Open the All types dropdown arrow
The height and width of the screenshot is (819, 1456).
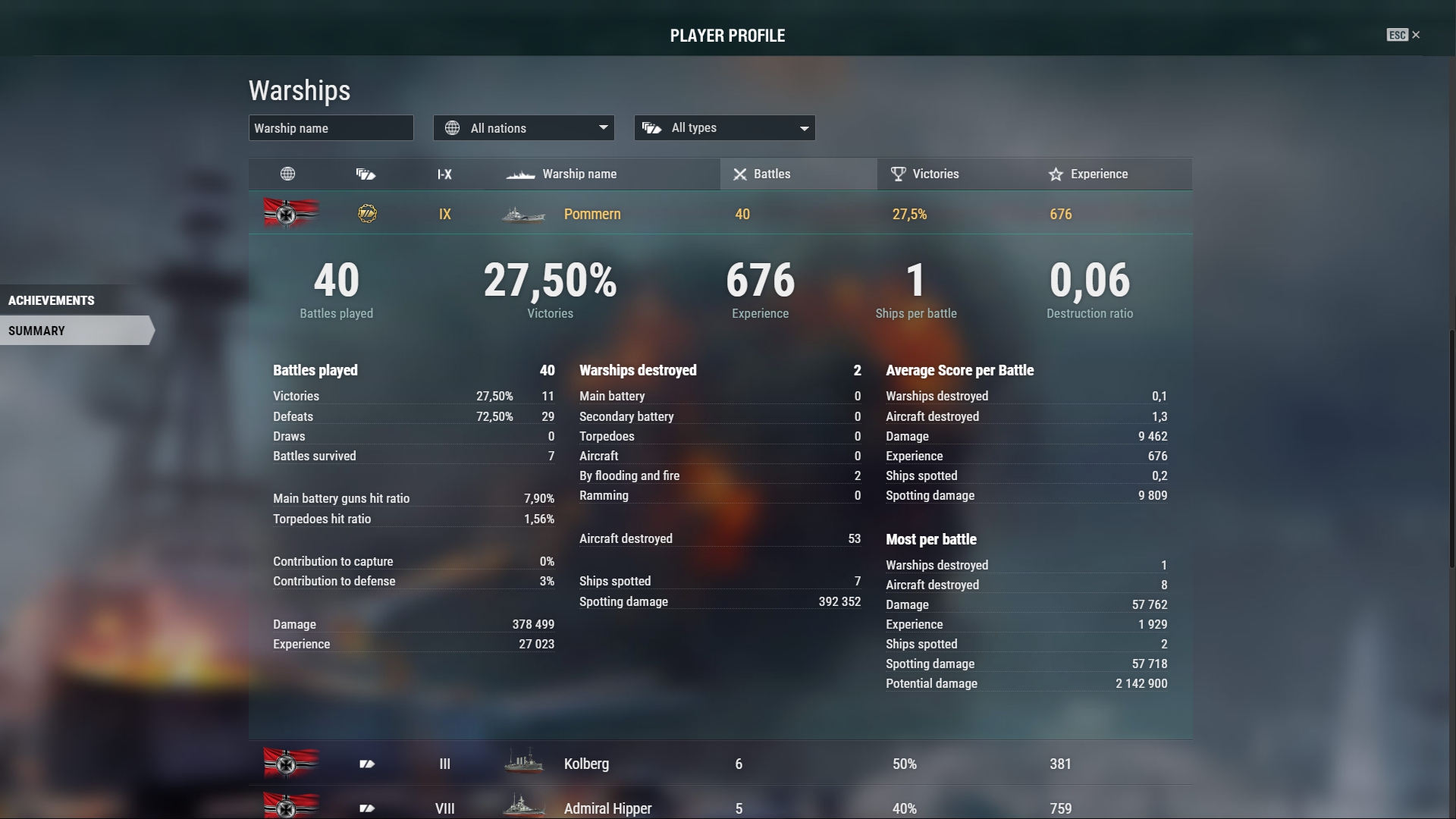tap(805, 128)
